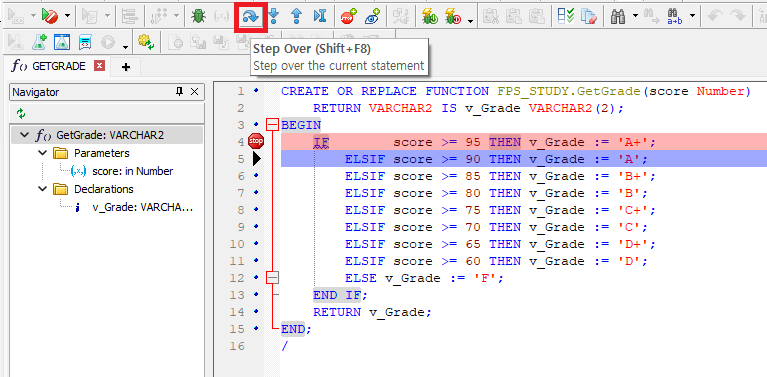767x377 pixels.
Task: Click the add watch eye icon
Action: (x=372, y=17)
